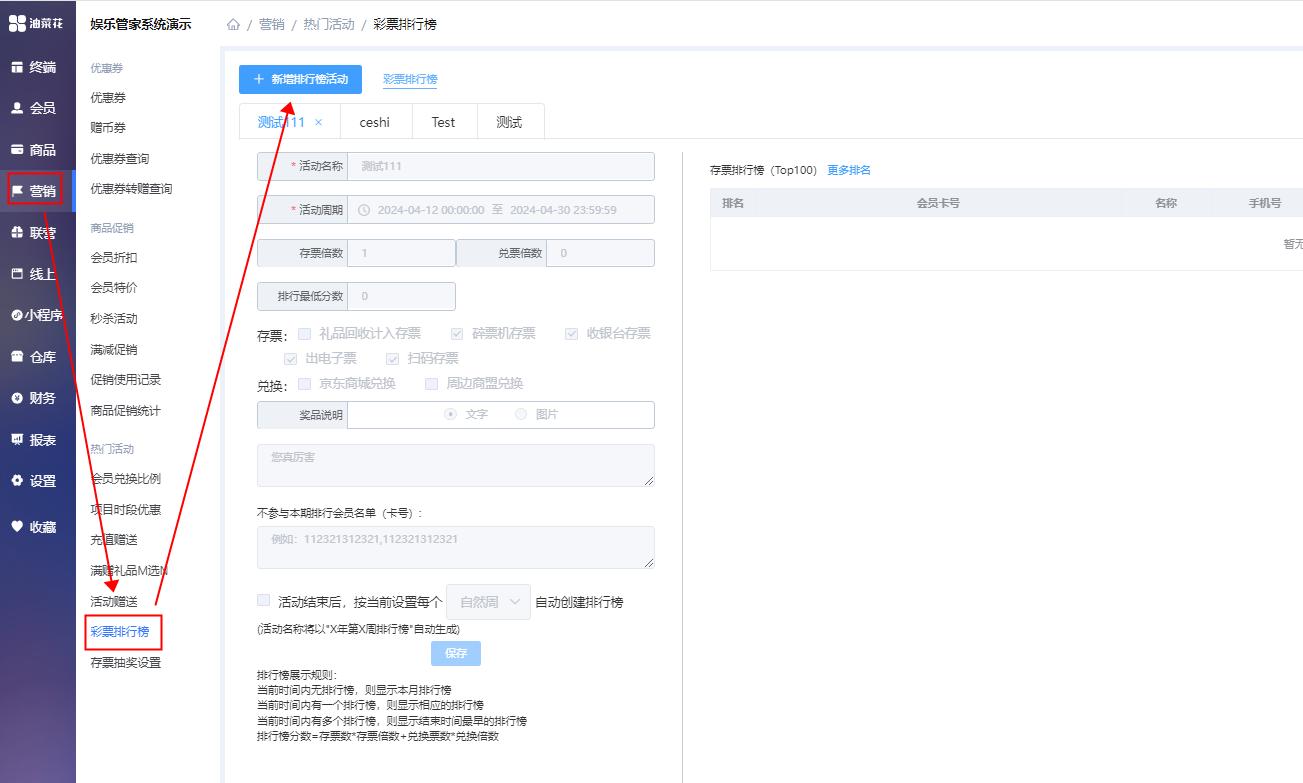Click the 您真厉害 prize description textarea
This screenshot has height=783, width=1303.
pos(456,465)
